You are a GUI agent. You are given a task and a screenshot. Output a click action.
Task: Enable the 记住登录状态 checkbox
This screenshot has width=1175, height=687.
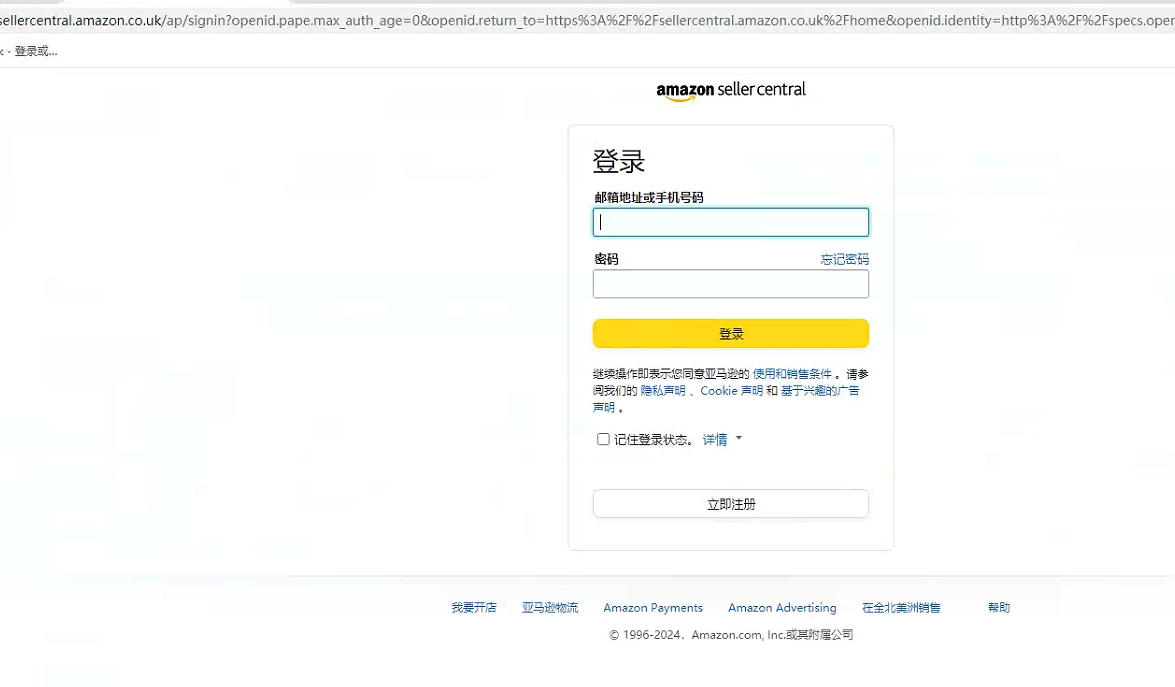(x=603, y=439)
